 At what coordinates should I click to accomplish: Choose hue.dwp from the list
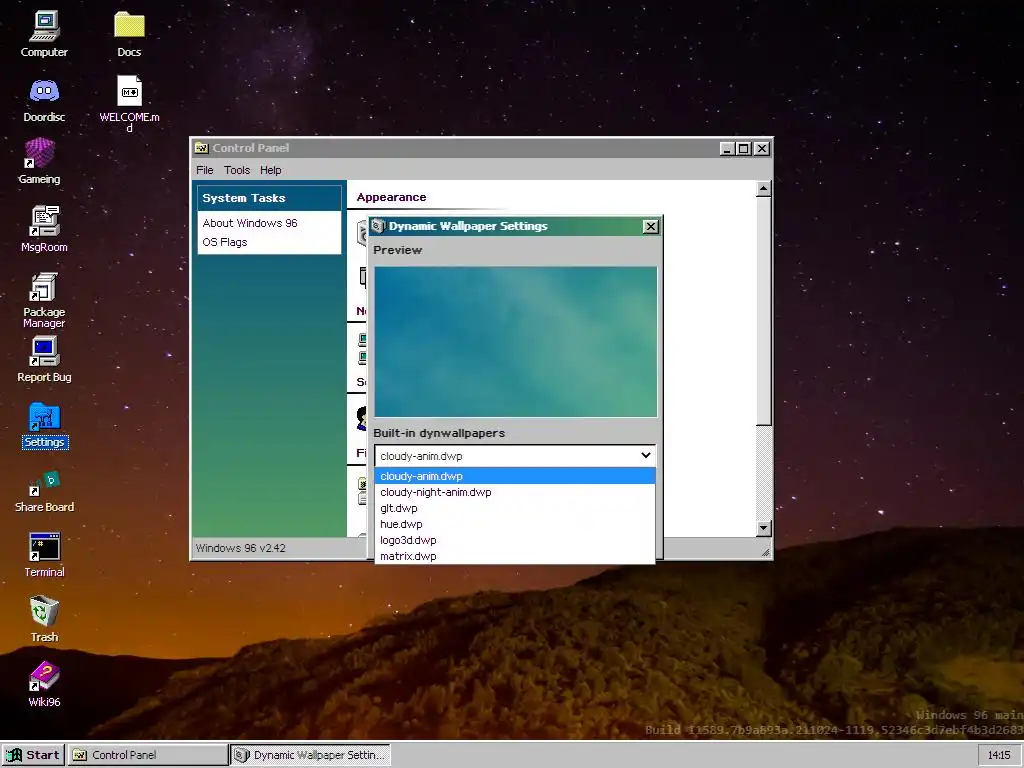click(515, 524)
